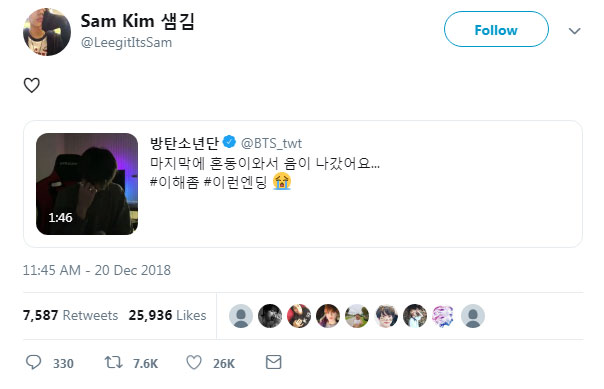
Task: Click the reply speech bubble icon
Action: tap(34, 362)
